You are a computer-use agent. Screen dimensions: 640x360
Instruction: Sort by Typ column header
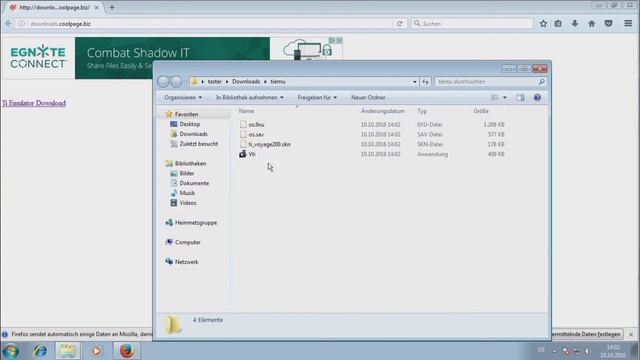tap(422, 111)
